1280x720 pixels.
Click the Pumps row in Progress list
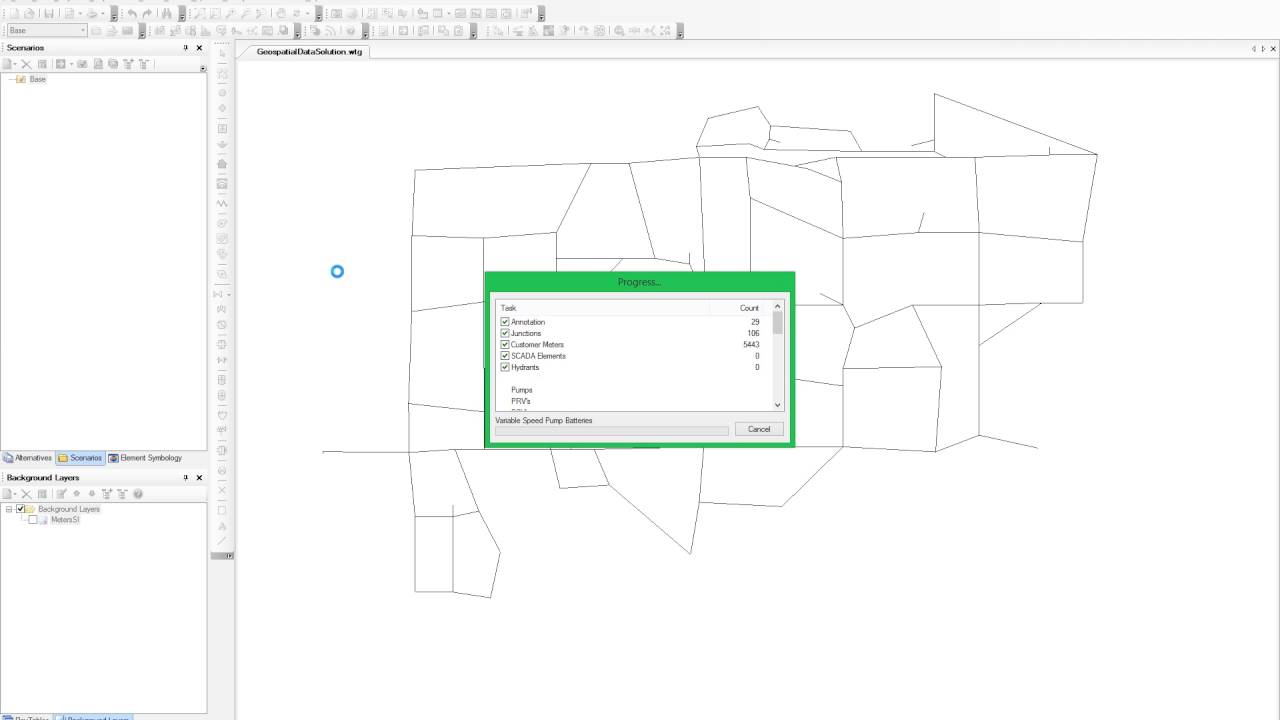point(522,390)
